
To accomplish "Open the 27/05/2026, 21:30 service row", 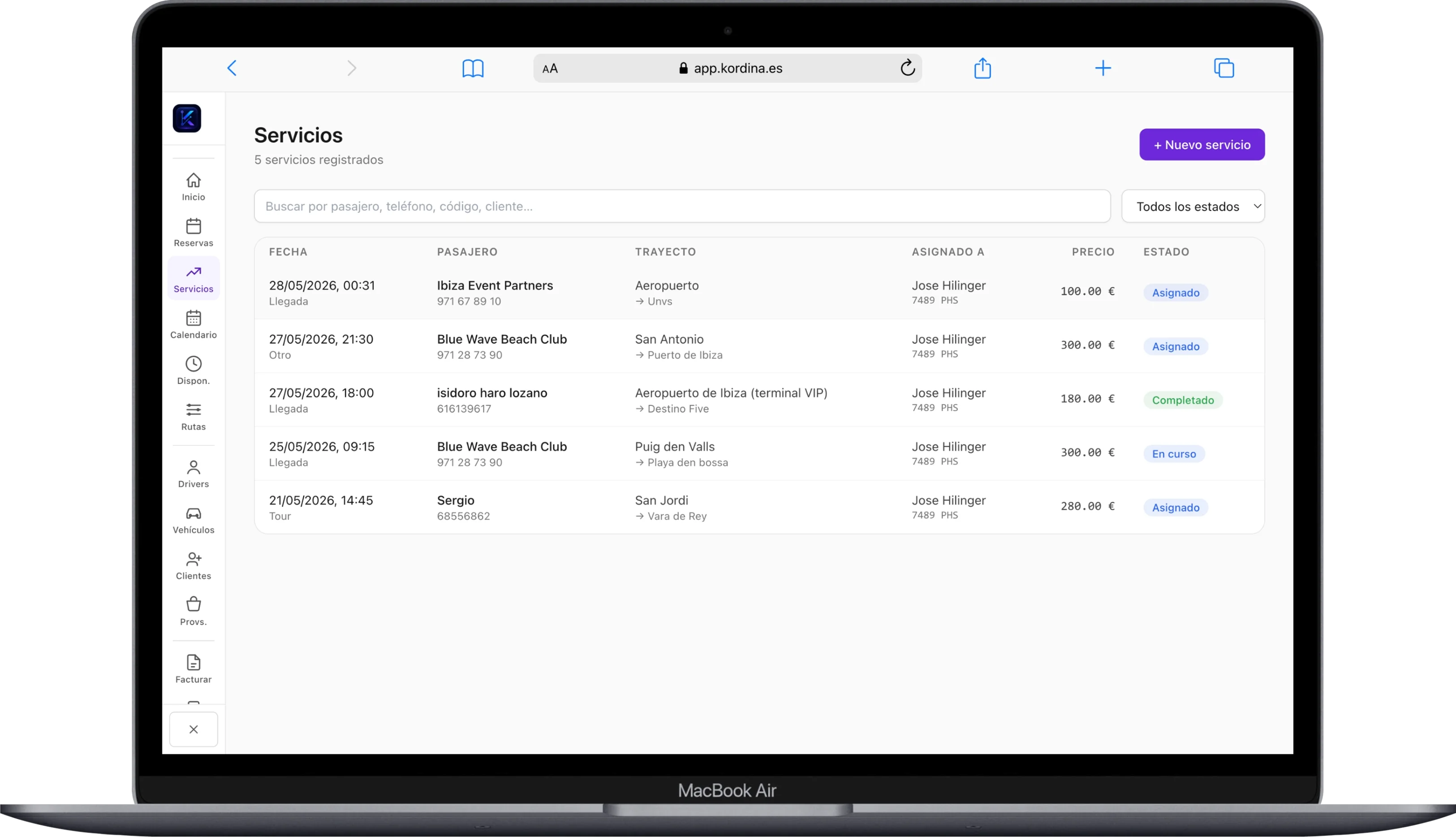I will (x=759, y=346).
